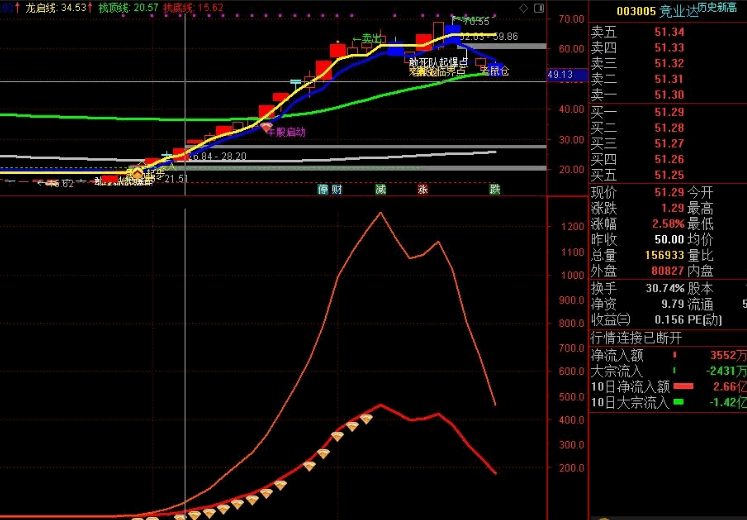Image resolution: width=747 pixels, height=520 pixels.
Task: Click the 总量 value 156933
Action: pos(665,255)
